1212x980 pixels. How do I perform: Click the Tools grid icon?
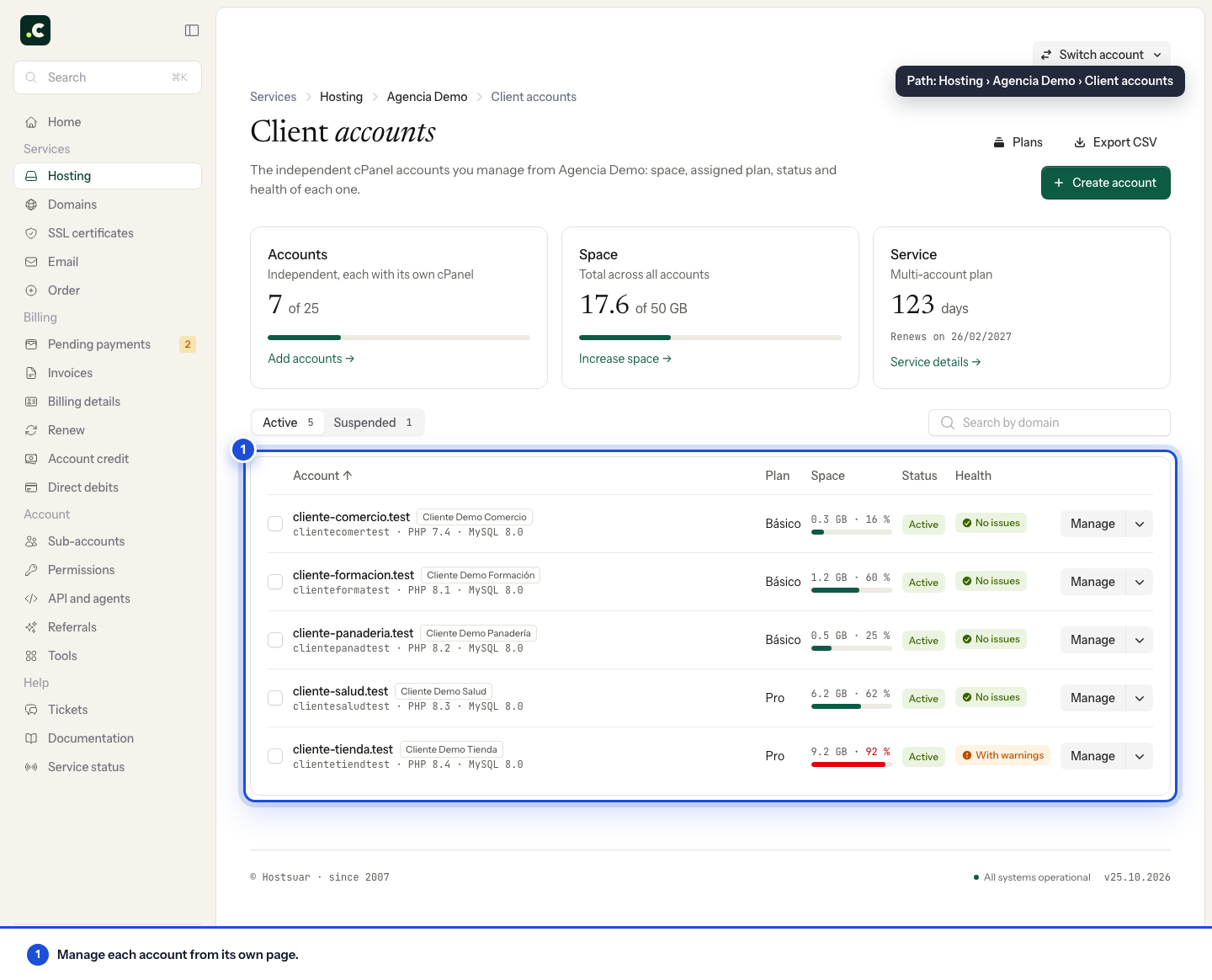pyautogui.click(x=31, y=656)
